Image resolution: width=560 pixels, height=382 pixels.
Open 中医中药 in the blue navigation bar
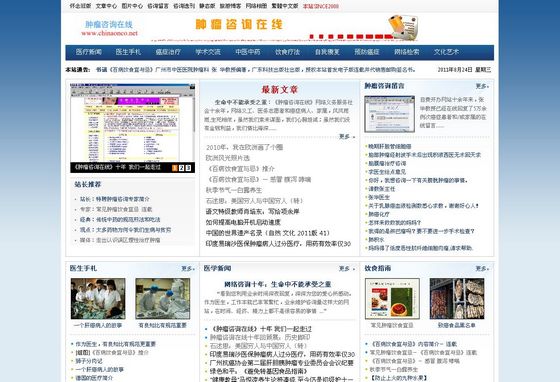tap(248, 52)
